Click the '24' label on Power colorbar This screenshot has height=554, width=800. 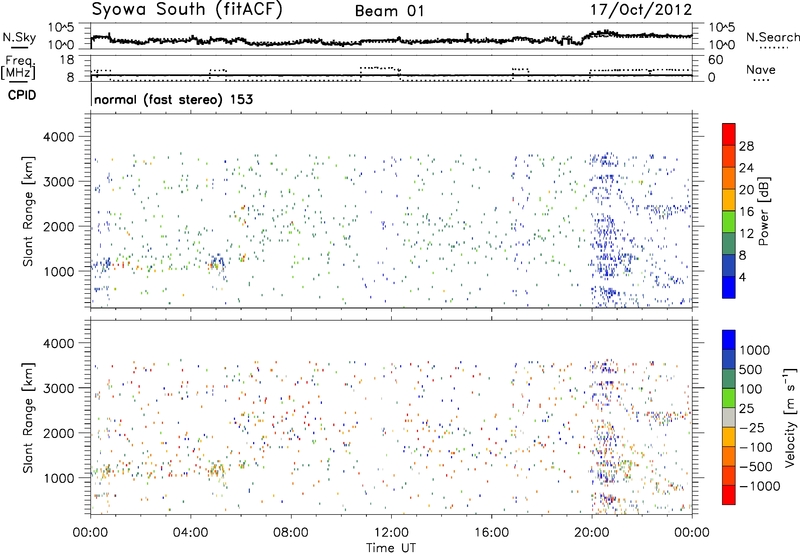point(746,168)
